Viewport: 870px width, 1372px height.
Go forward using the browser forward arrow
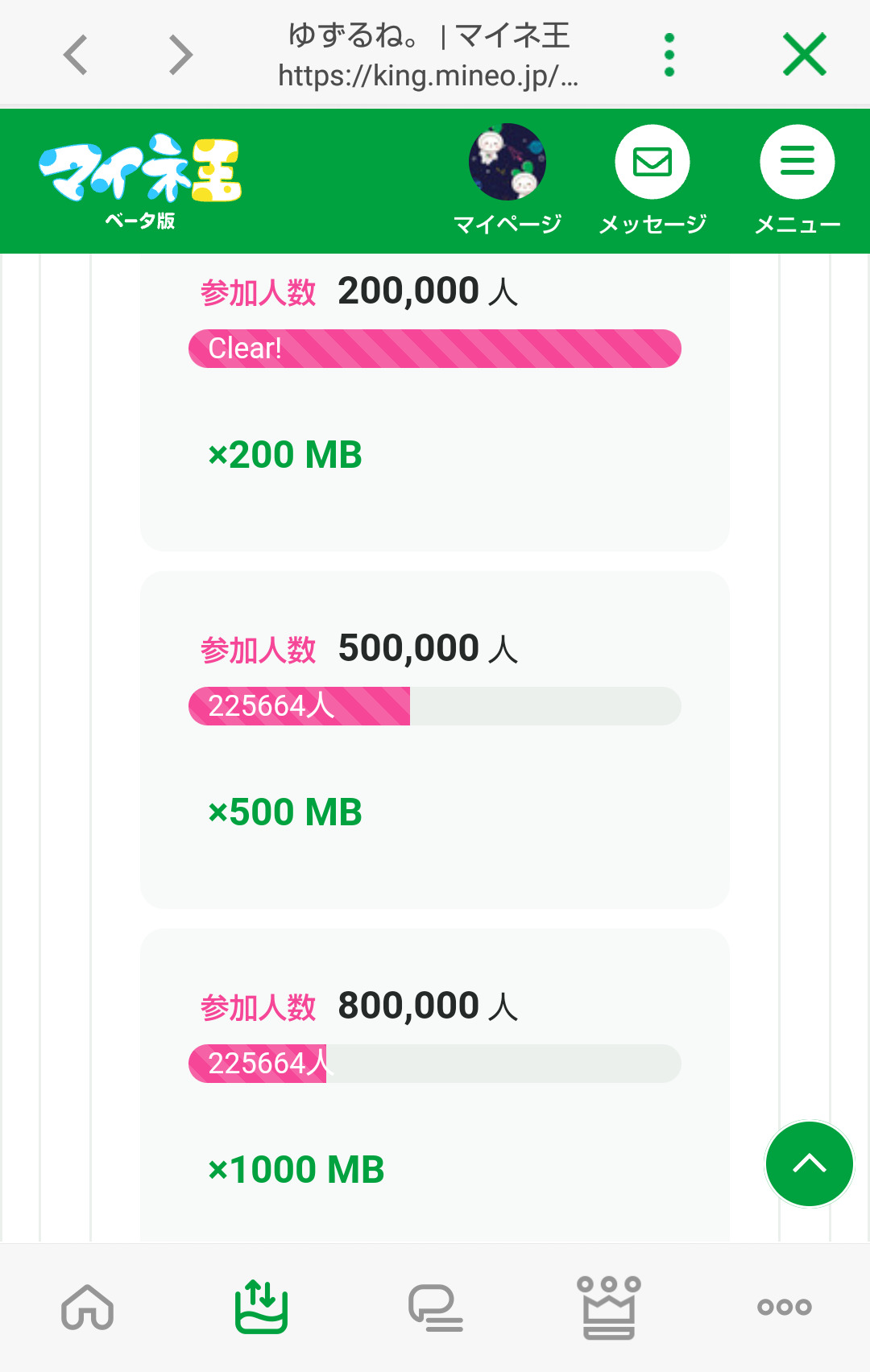[180, 55]
